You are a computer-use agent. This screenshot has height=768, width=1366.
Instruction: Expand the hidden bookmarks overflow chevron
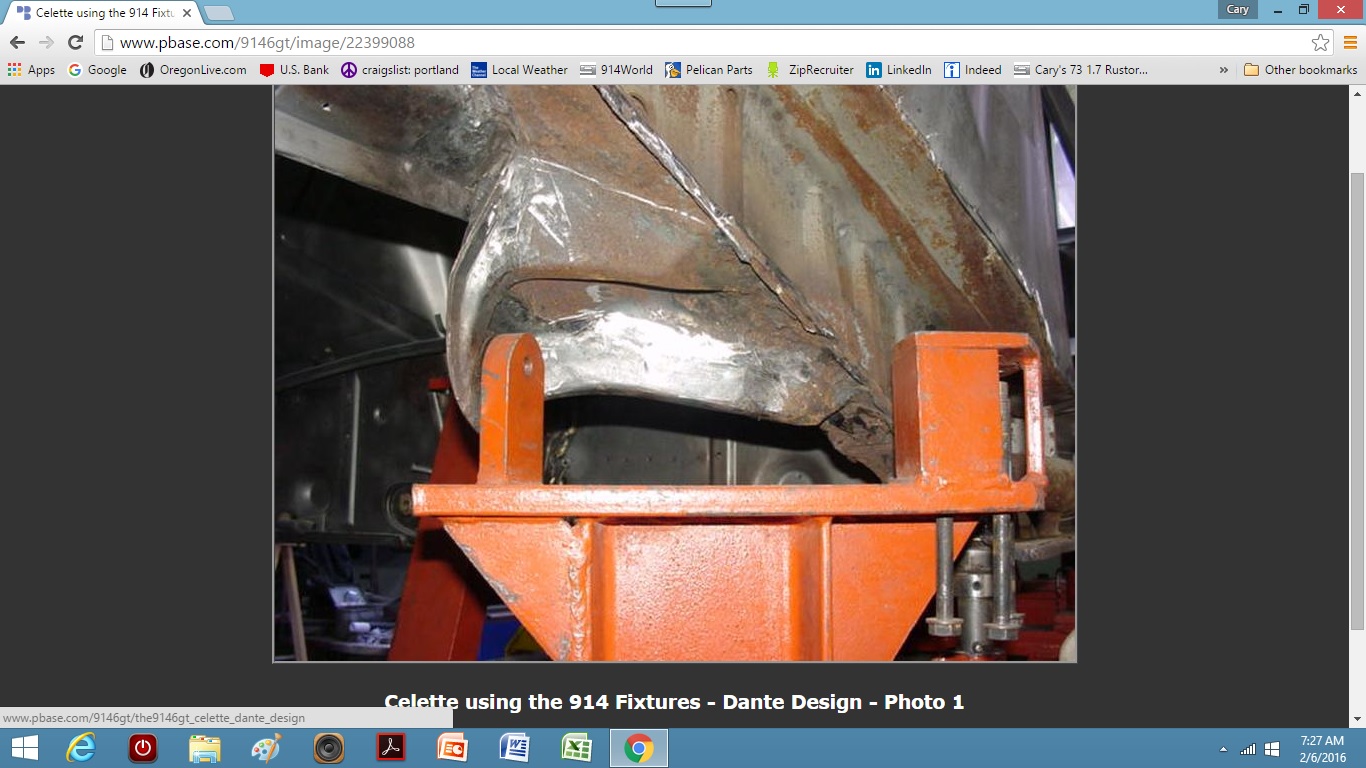pos(1223,70)
